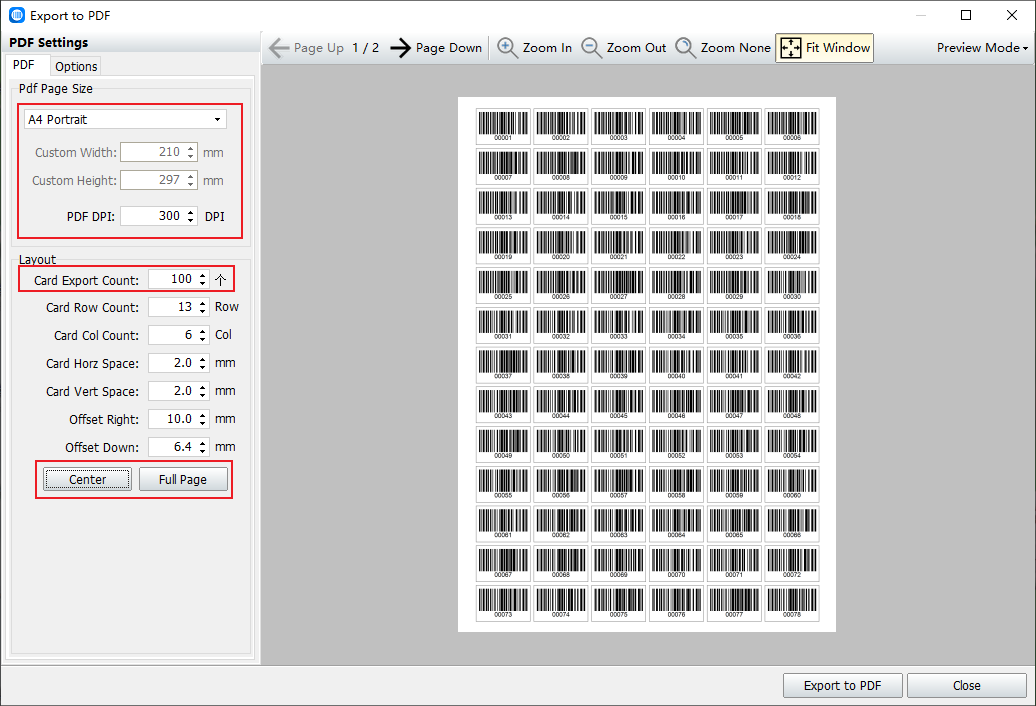
Task: Click barcode 00073 in the preview
Action: tap(503, 603)
